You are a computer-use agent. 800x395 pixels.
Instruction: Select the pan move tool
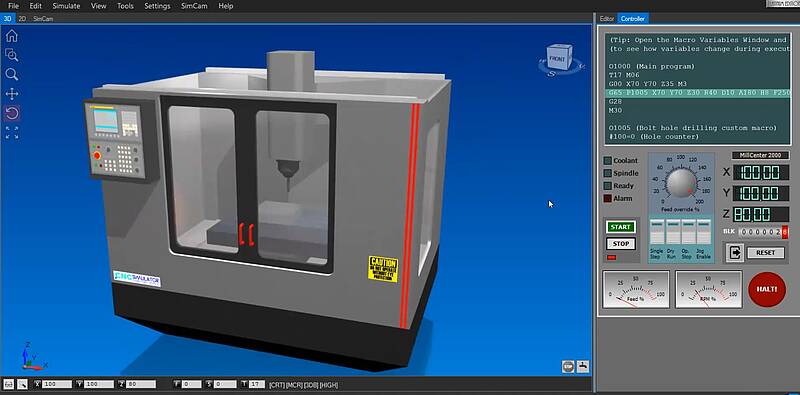pyautogui.click(x=12, y=94)
